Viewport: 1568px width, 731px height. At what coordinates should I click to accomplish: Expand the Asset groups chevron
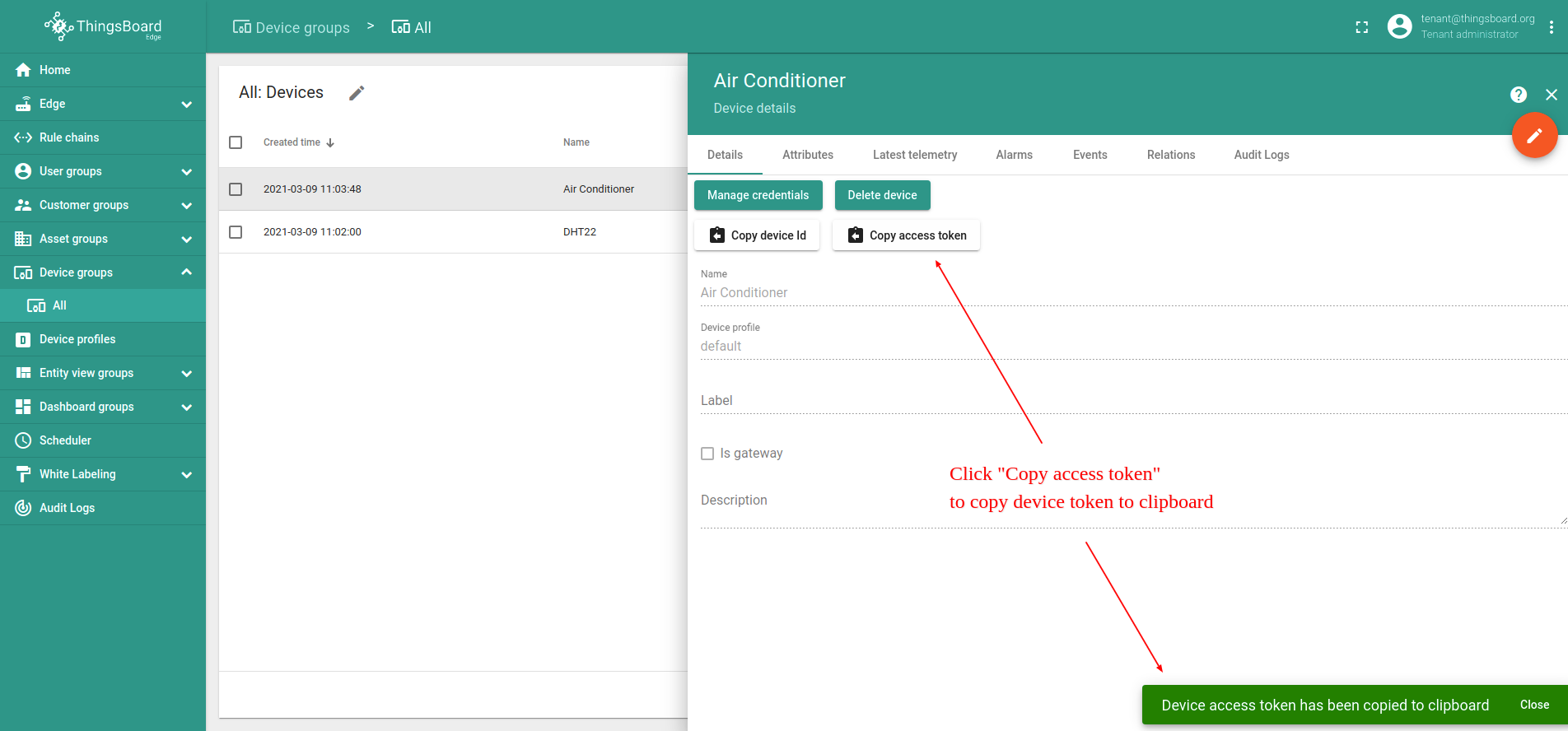187,240
